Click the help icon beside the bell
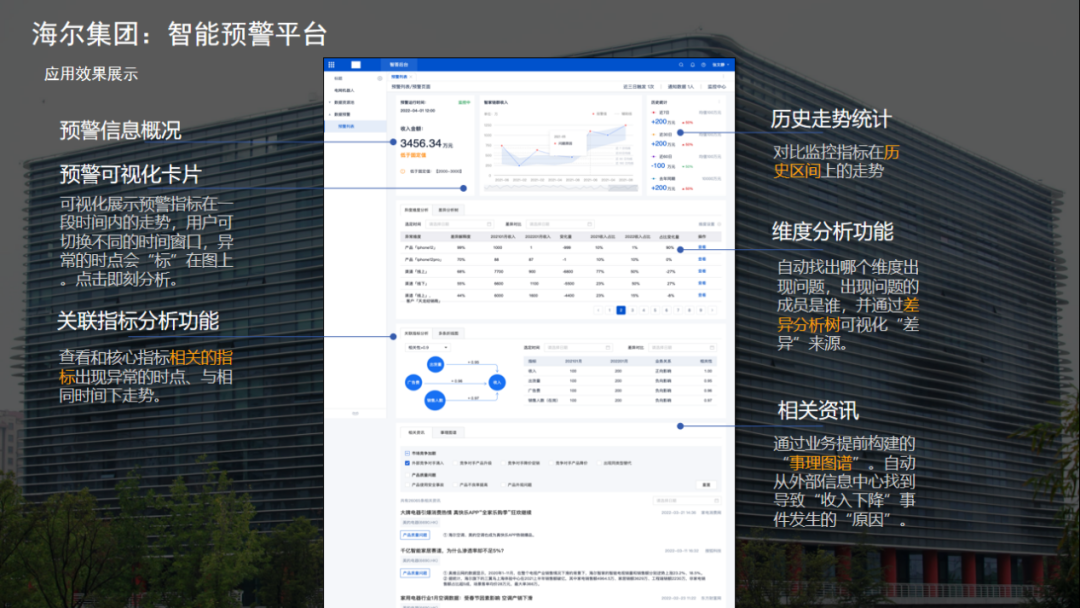Viewport: 1080px width, 608px height. [x=703, y=65]
